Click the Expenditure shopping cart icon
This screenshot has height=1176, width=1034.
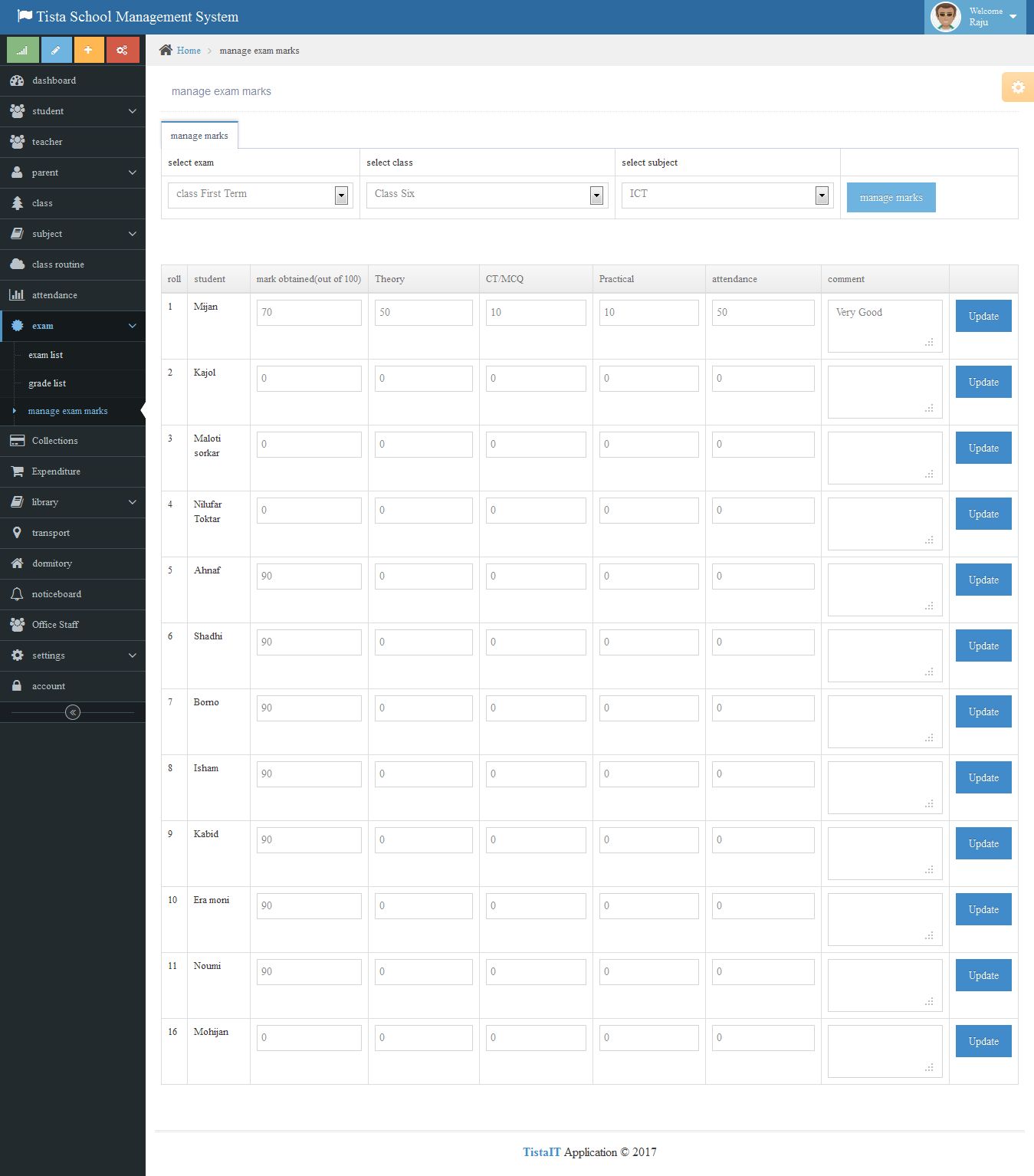click(17, 471)
